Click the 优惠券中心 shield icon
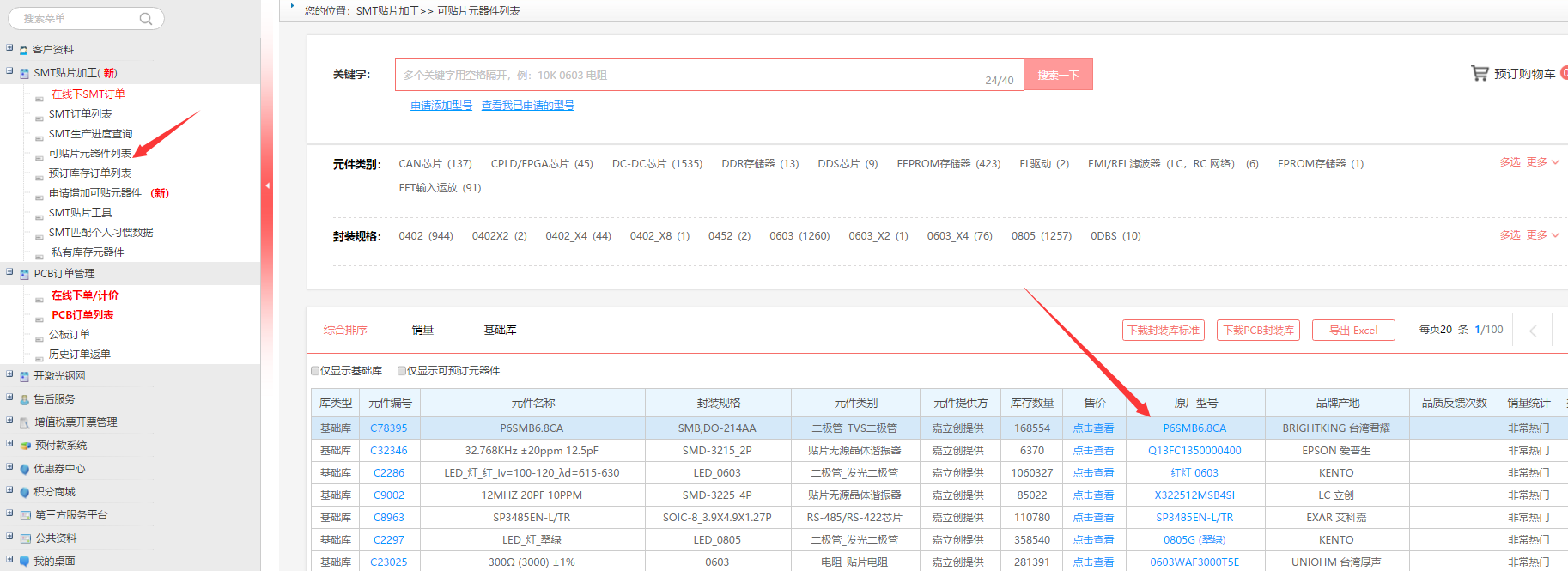1568x571 pixels. click(x=24, y=469)
